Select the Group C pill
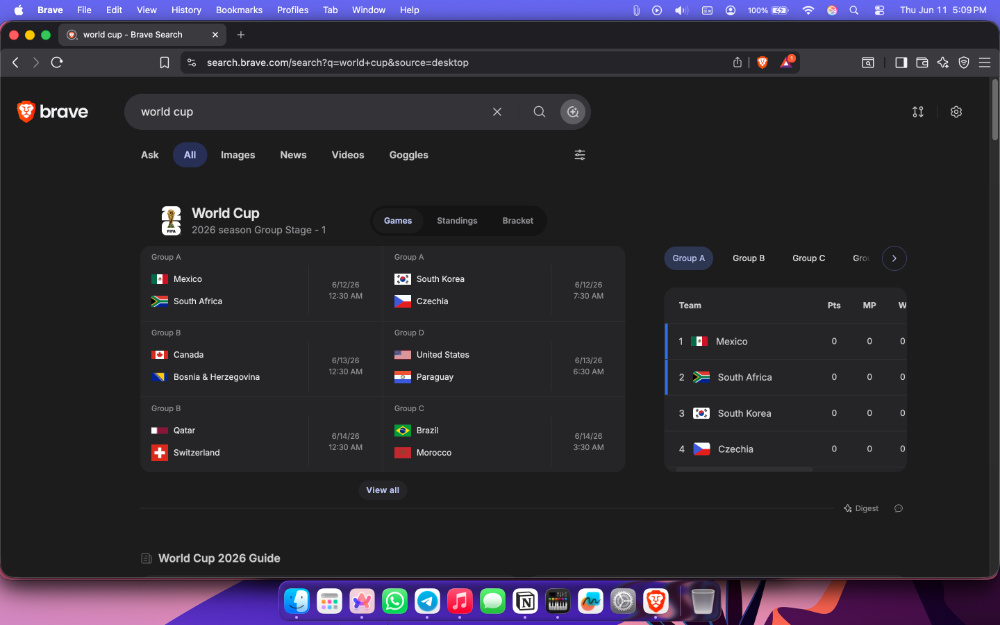 [x=809, y=258]
